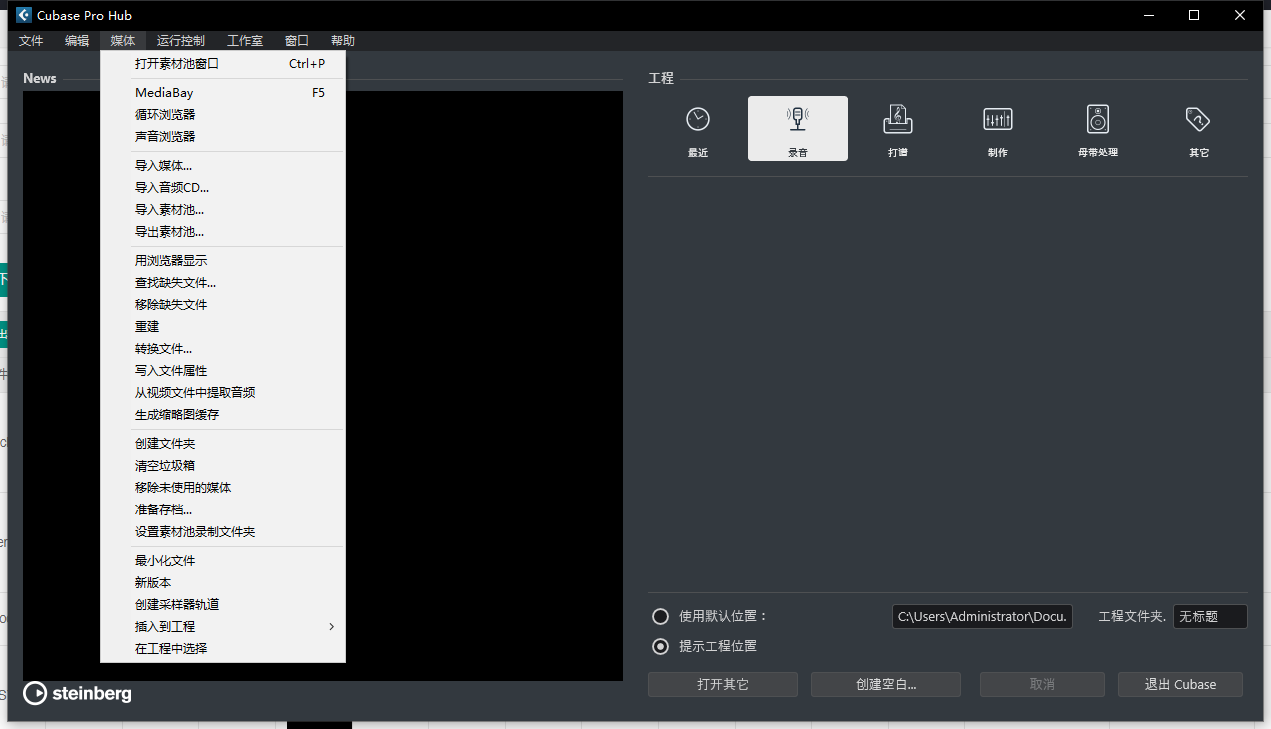Choose 创建采样器轨道 menu entry

click(x=223, y=605)
